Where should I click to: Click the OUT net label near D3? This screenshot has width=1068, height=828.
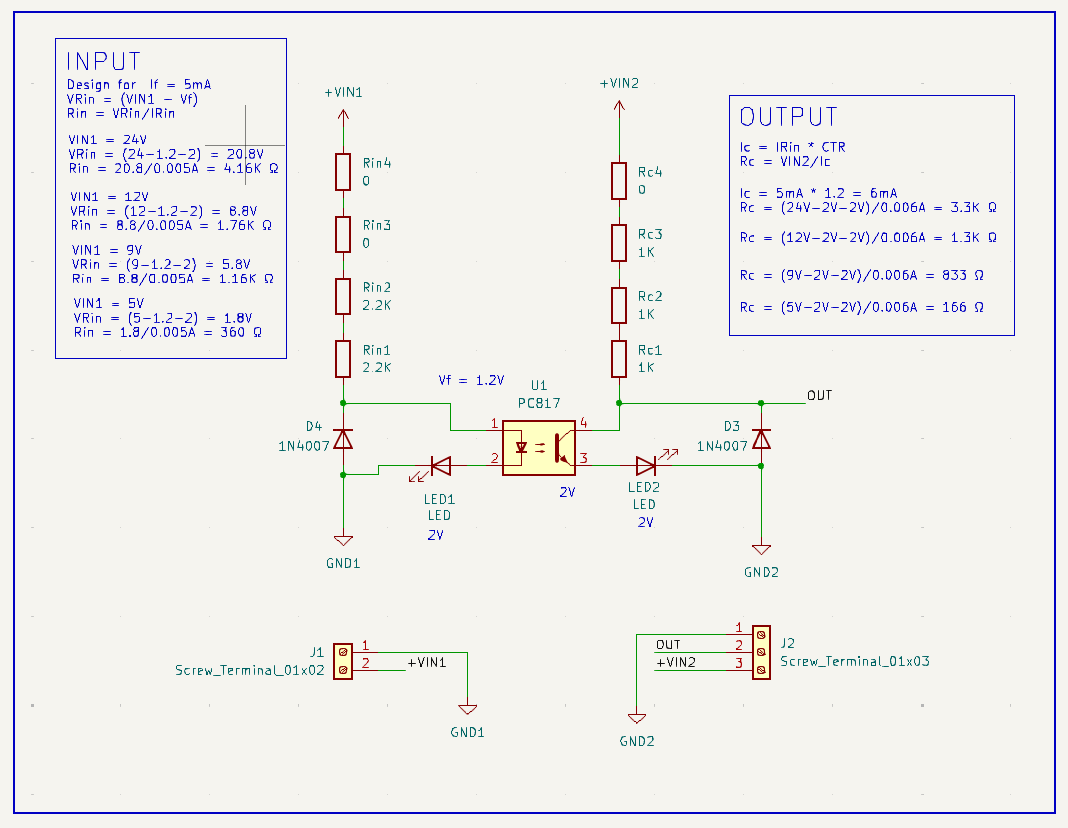tap(819, 396)
